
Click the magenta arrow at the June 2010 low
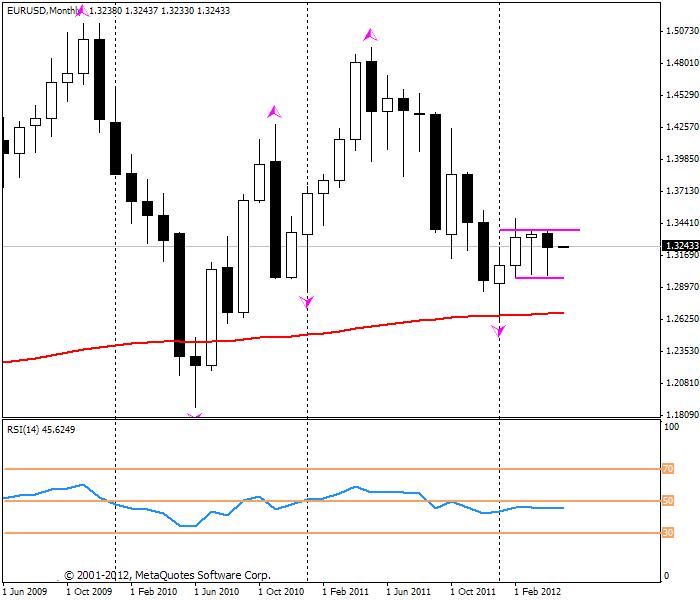[x=195, y=415]
